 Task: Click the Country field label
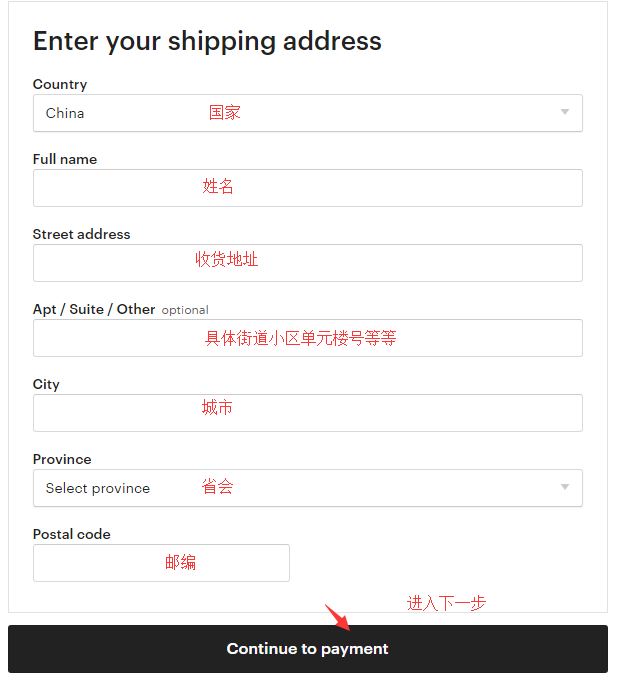coord(60,85)
